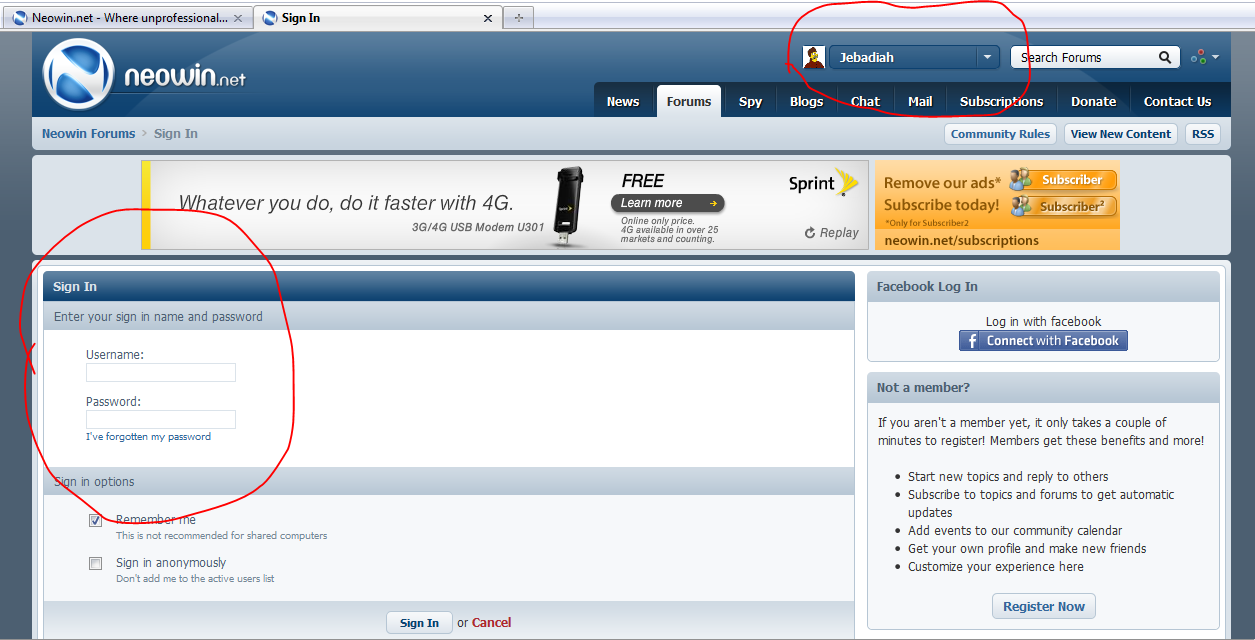Click the Neowin.net globe logo
The height and width of the screenshot is (640, 1255).
[78, 75]
